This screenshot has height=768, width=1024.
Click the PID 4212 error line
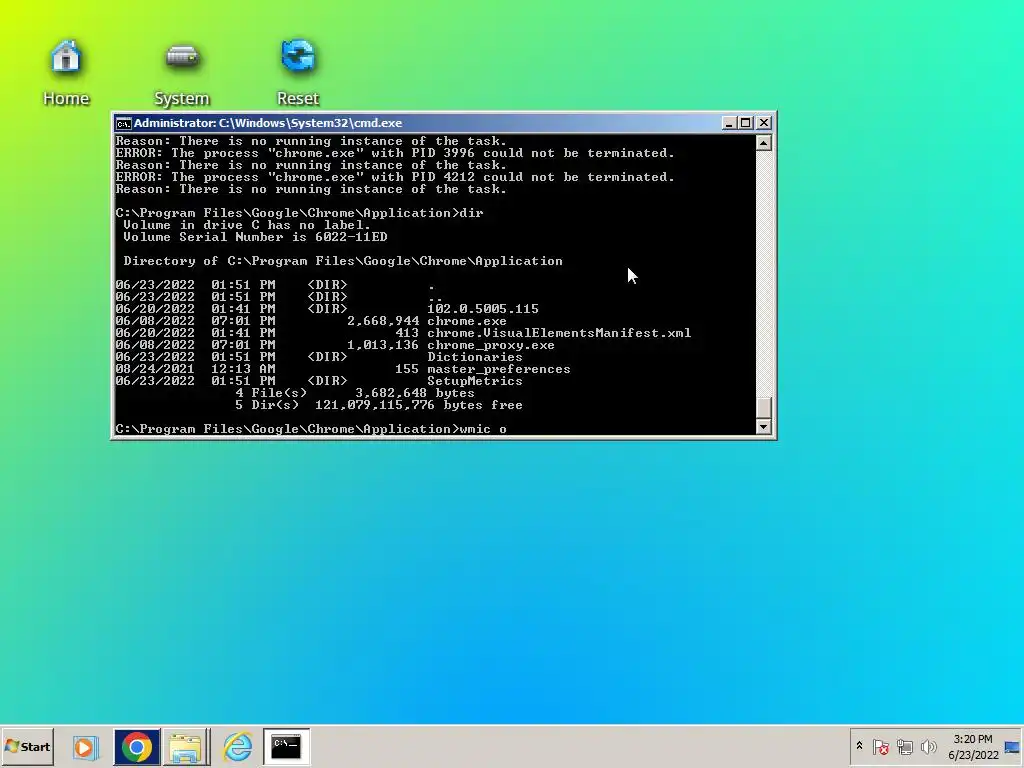tap(394, 177)
